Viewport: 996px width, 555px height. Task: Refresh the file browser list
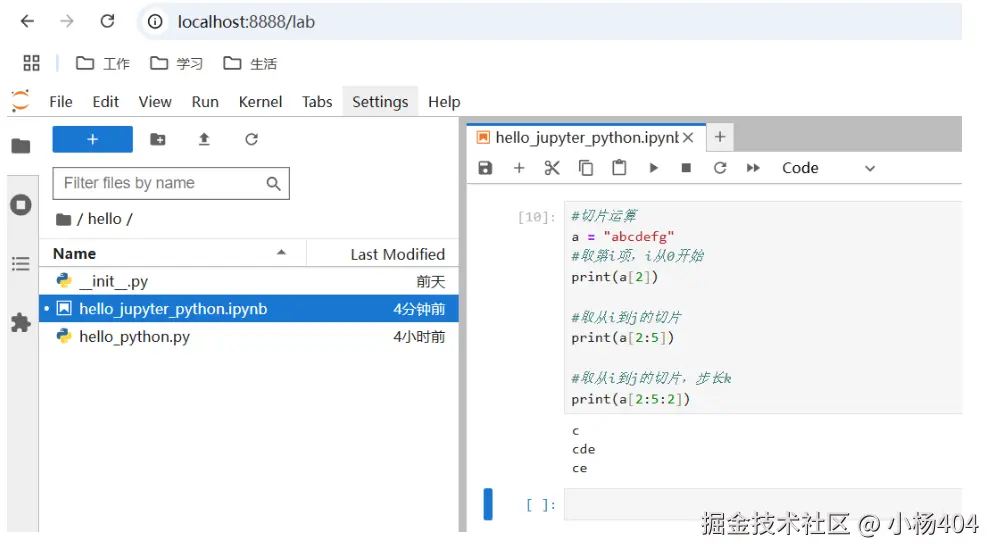[252, 139]
